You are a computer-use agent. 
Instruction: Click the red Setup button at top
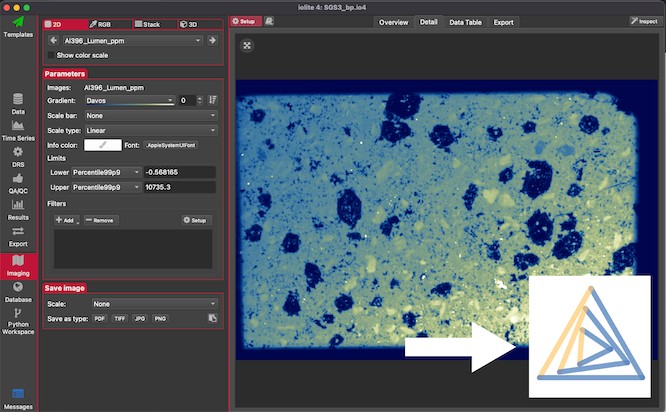point(246,21)
